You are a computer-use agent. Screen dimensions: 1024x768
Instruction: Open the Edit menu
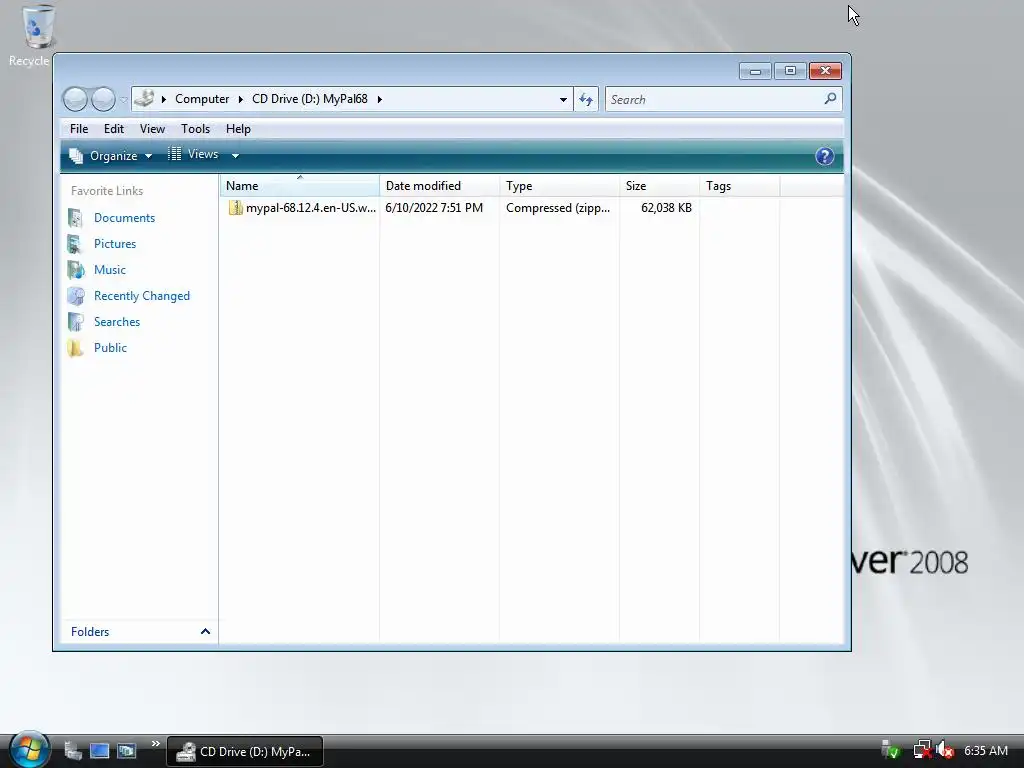pyautogui.click(x=114, y=129)
